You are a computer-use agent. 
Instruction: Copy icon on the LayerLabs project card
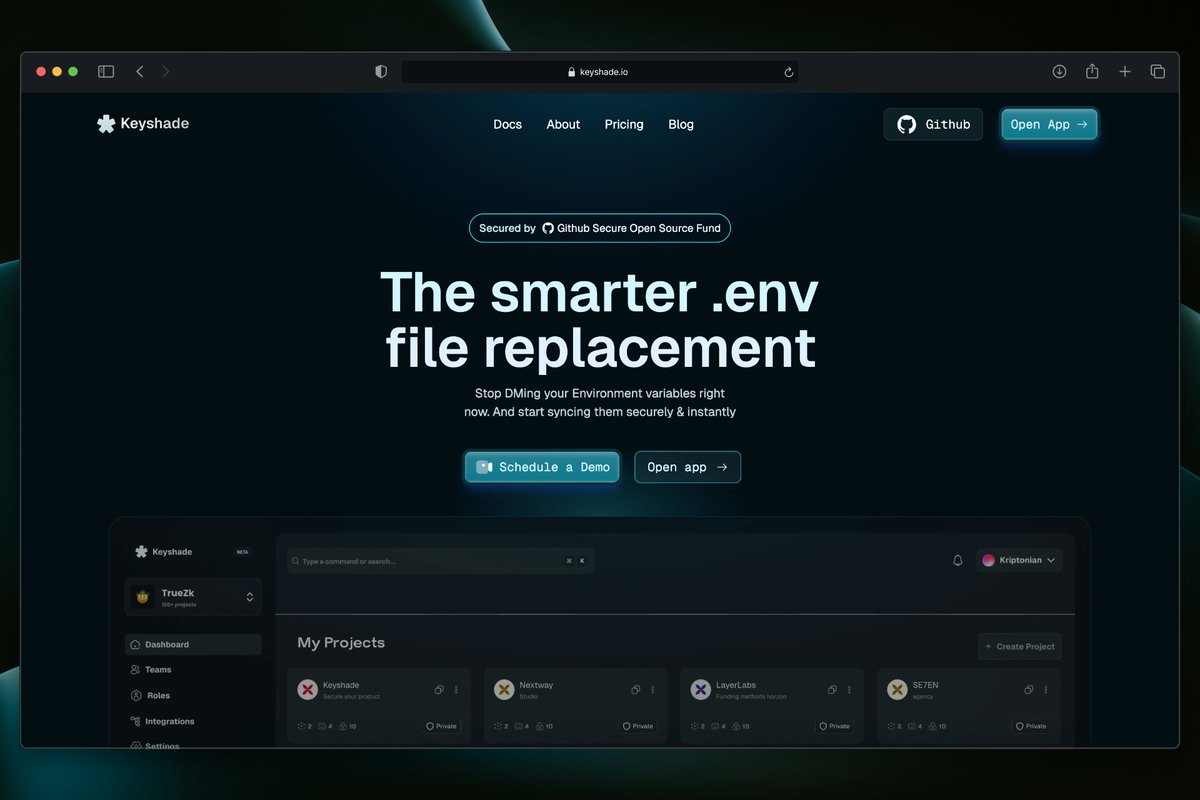(832, 690)
